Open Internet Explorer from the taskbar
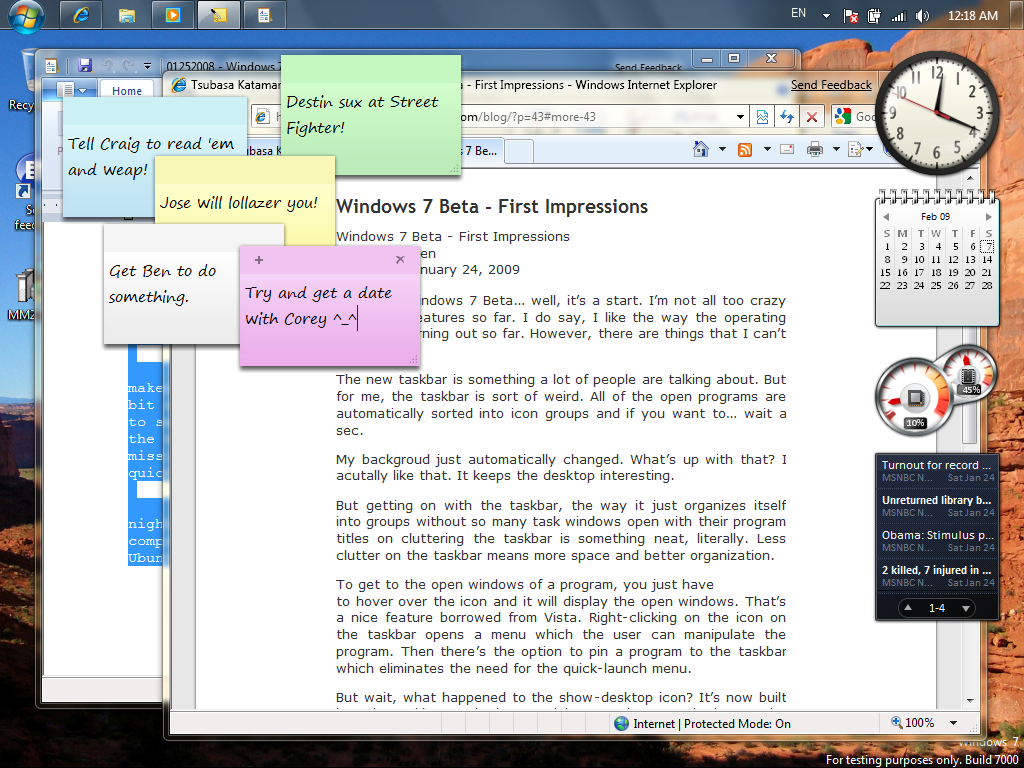The width and height of the screenshot is (1024, 768). tap(81, 15)
